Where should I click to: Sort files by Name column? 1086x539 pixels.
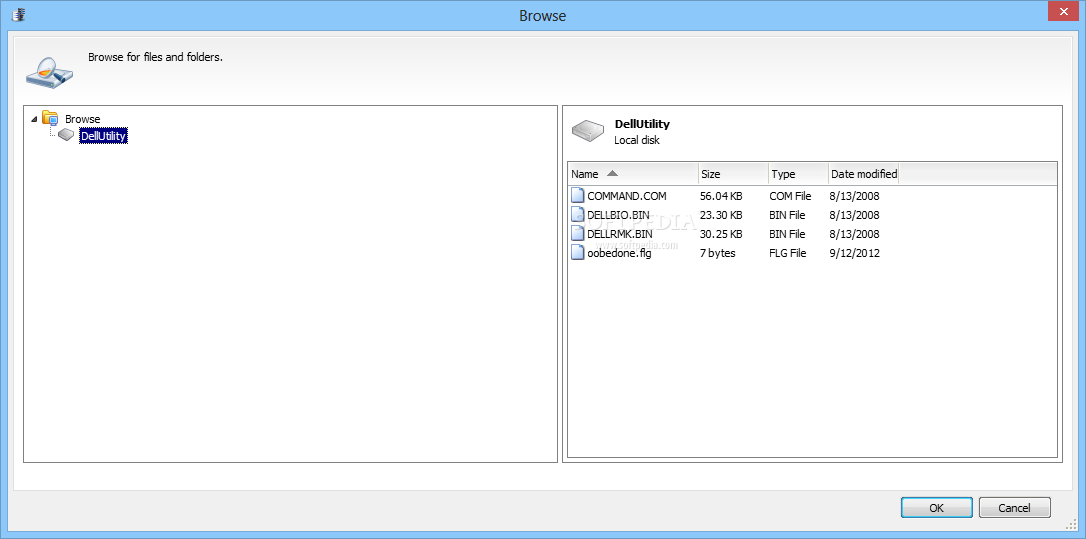633,174
